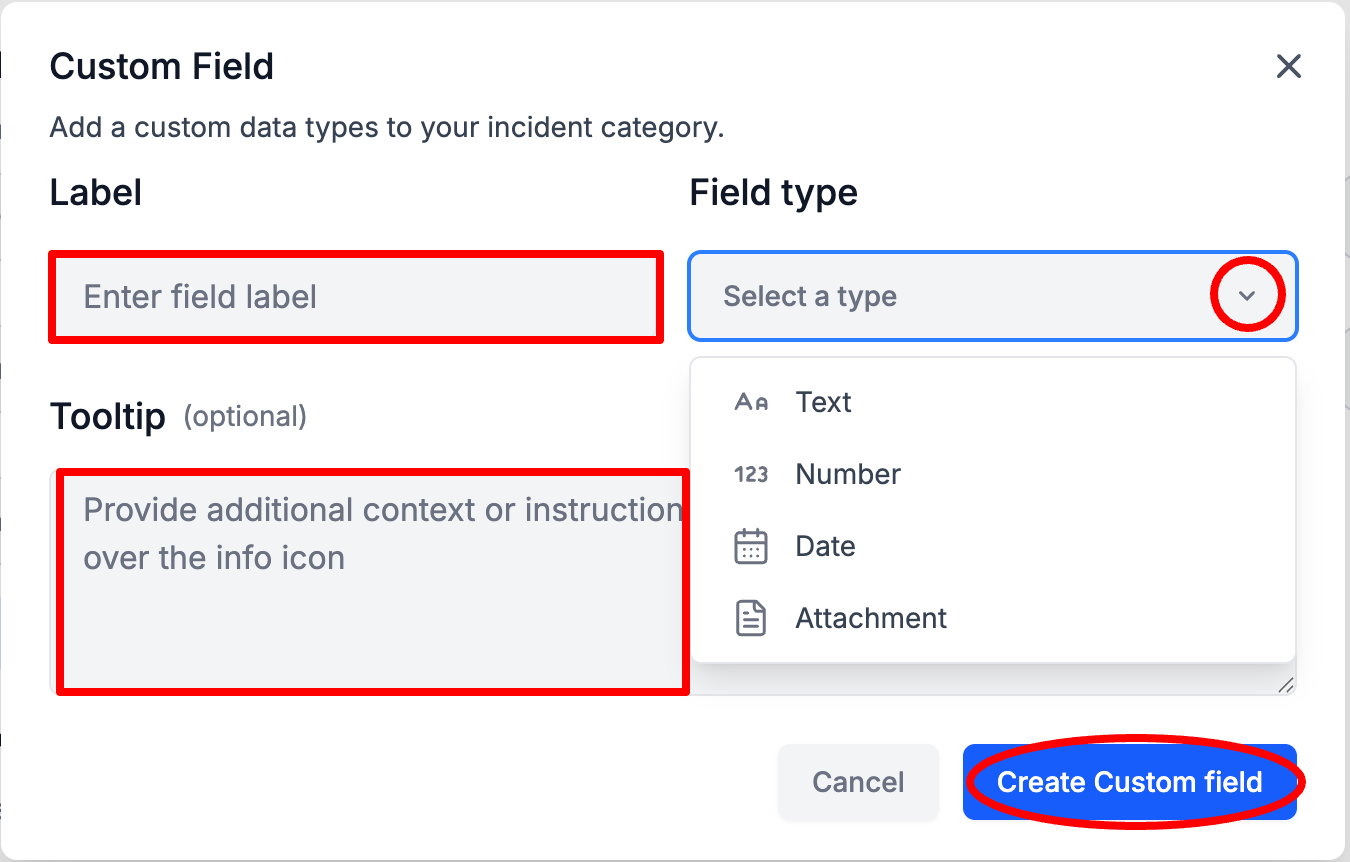
Task: Select Date as the field type
Action: [825, 547]
